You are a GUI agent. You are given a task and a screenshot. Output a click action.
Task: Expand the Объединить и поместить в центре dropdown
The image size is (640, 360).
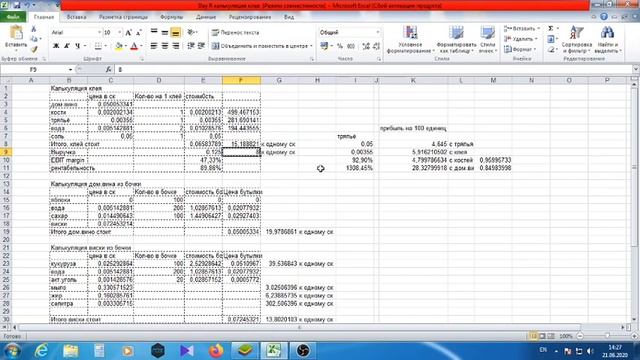[x=311, y=46]
